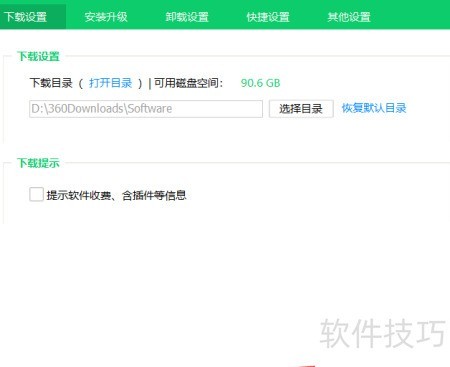
Task: Restore default folder via 恢复默认目录
Action: (x=374, y=108)
